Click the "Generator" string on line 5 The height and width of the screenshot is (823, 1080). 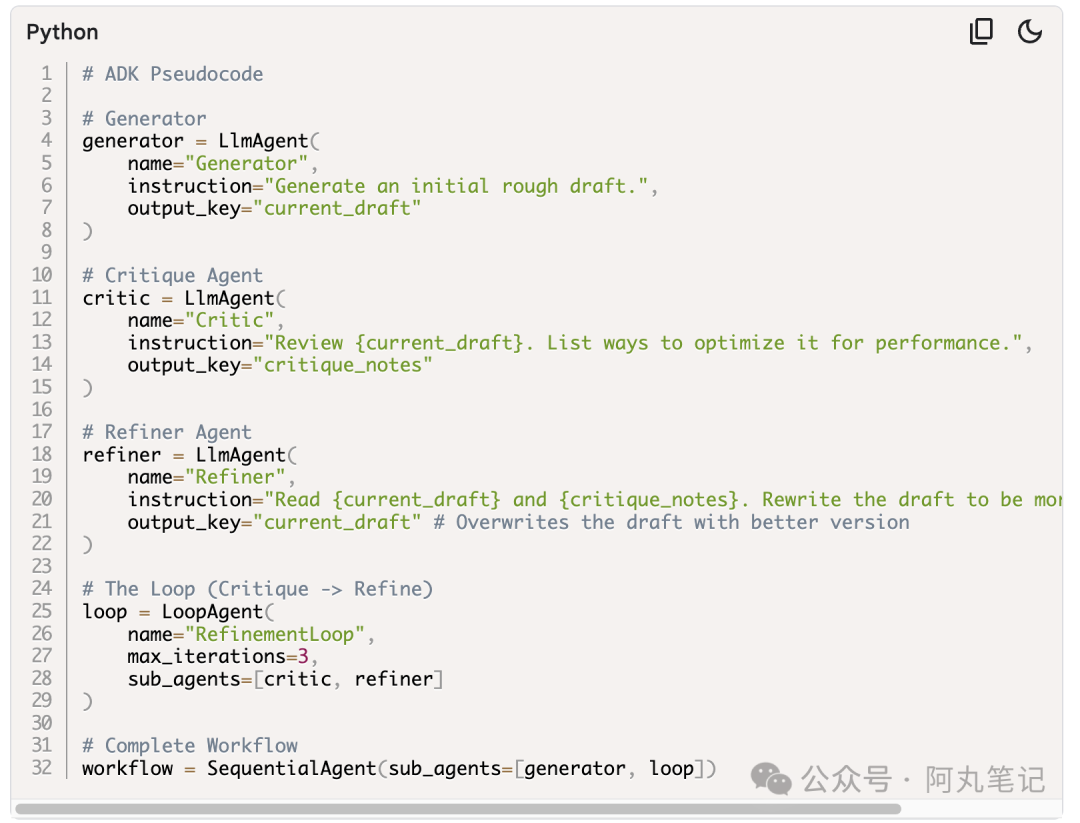(x=246, y=163)
